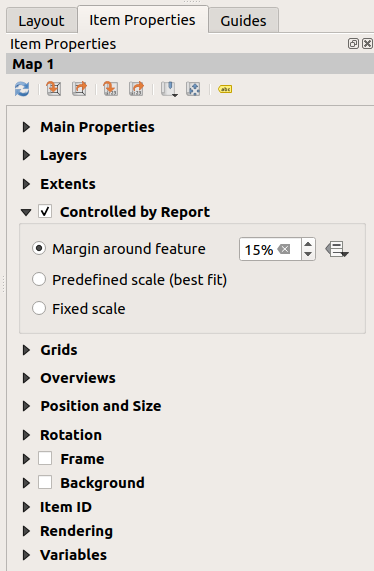Select Predefined scale (best fit) option

(39, 280)
